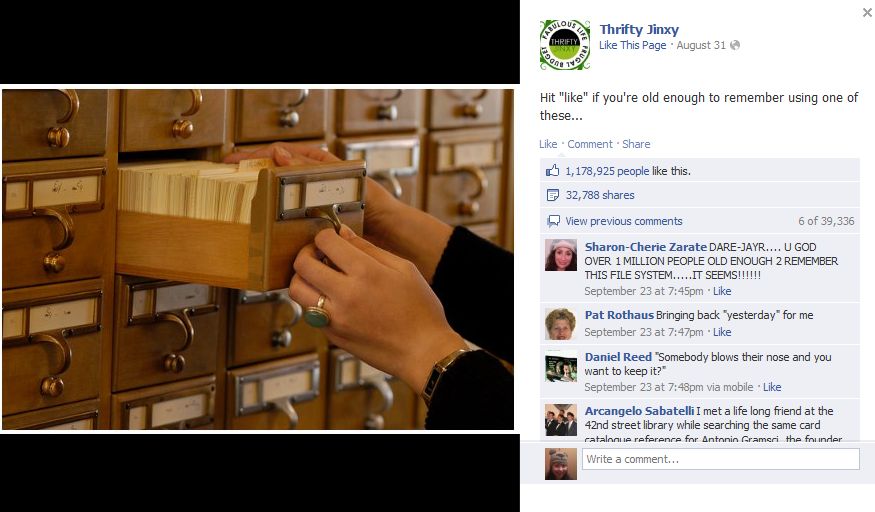Like the post using the Like link
Image resolution: width=875 pixels, height=512 pixels.
coord(548,144)
